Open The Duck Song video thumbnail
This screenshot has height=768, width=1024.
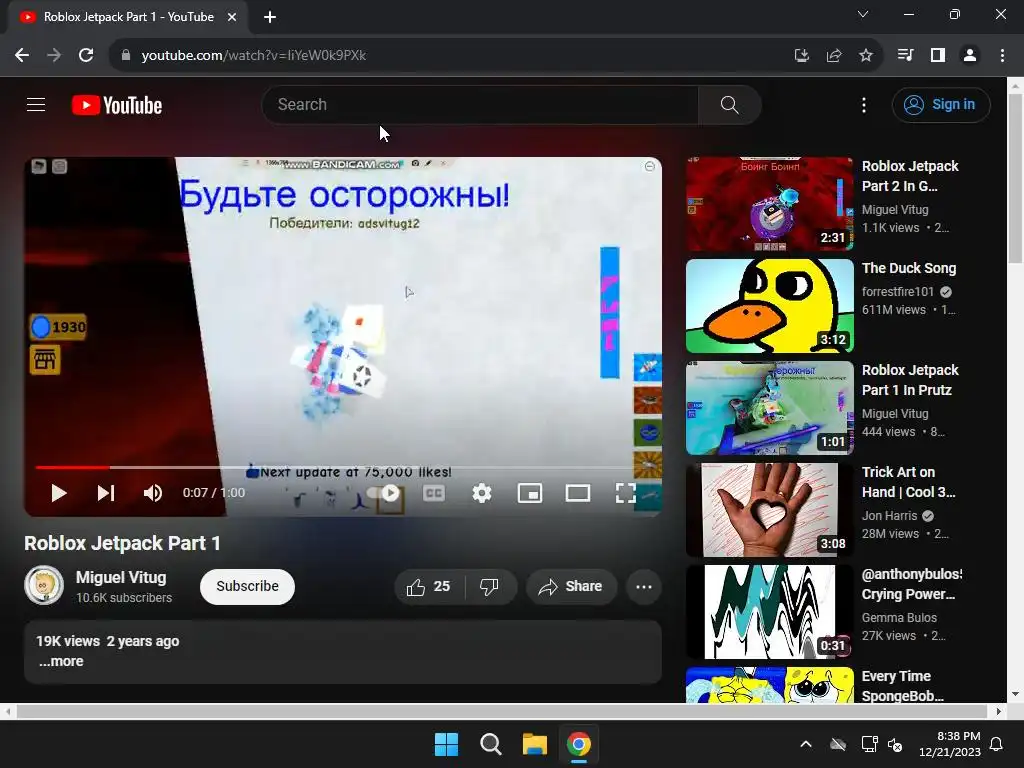[x=769, y=306]
